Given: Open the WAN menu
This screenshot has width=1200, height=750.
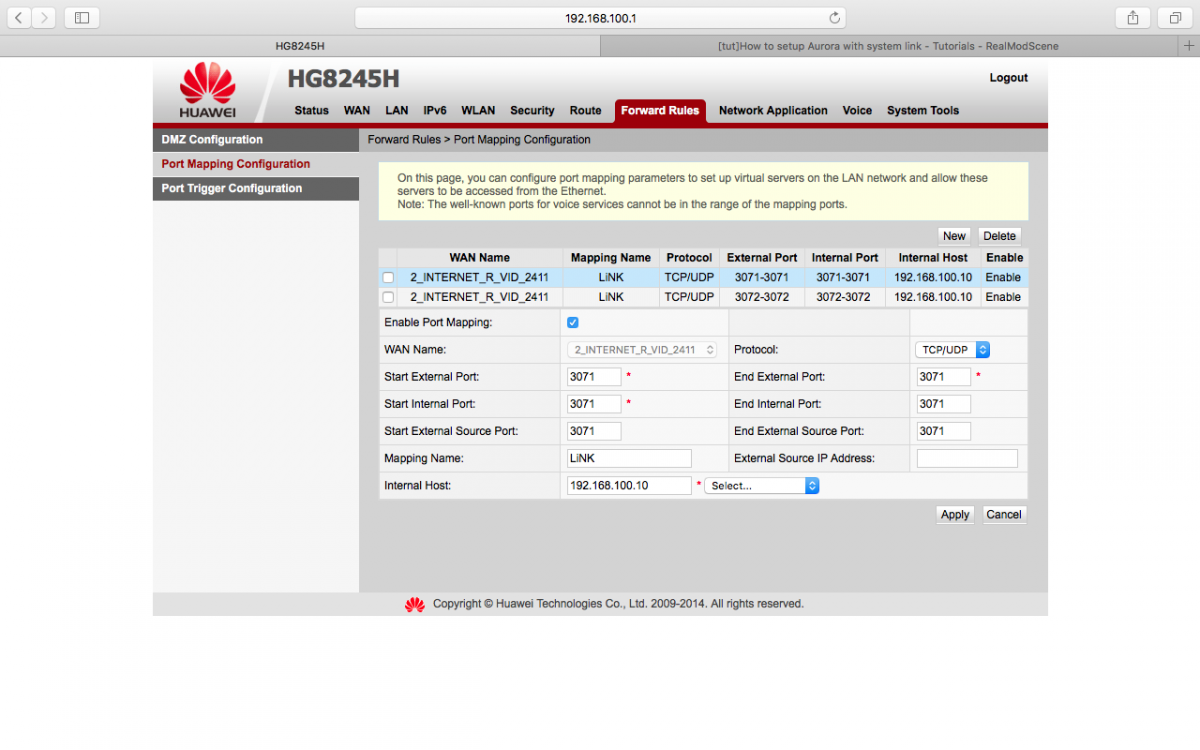Looking at the screenshot, I should pyautogui.click(x=357, y=111).
